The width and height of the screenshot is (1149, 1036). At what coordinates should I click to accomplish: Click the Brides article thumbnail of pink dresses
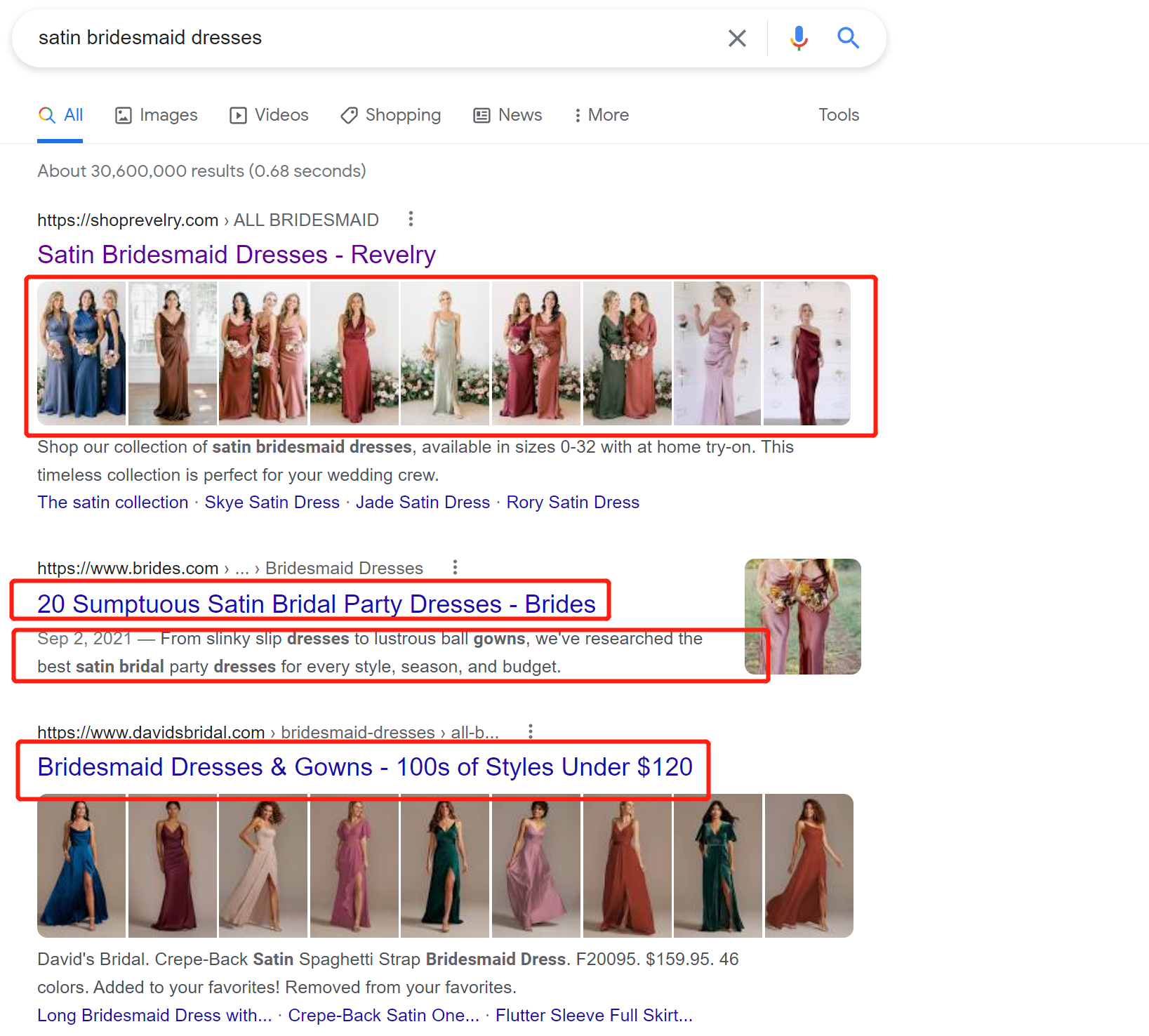point(802,616)
